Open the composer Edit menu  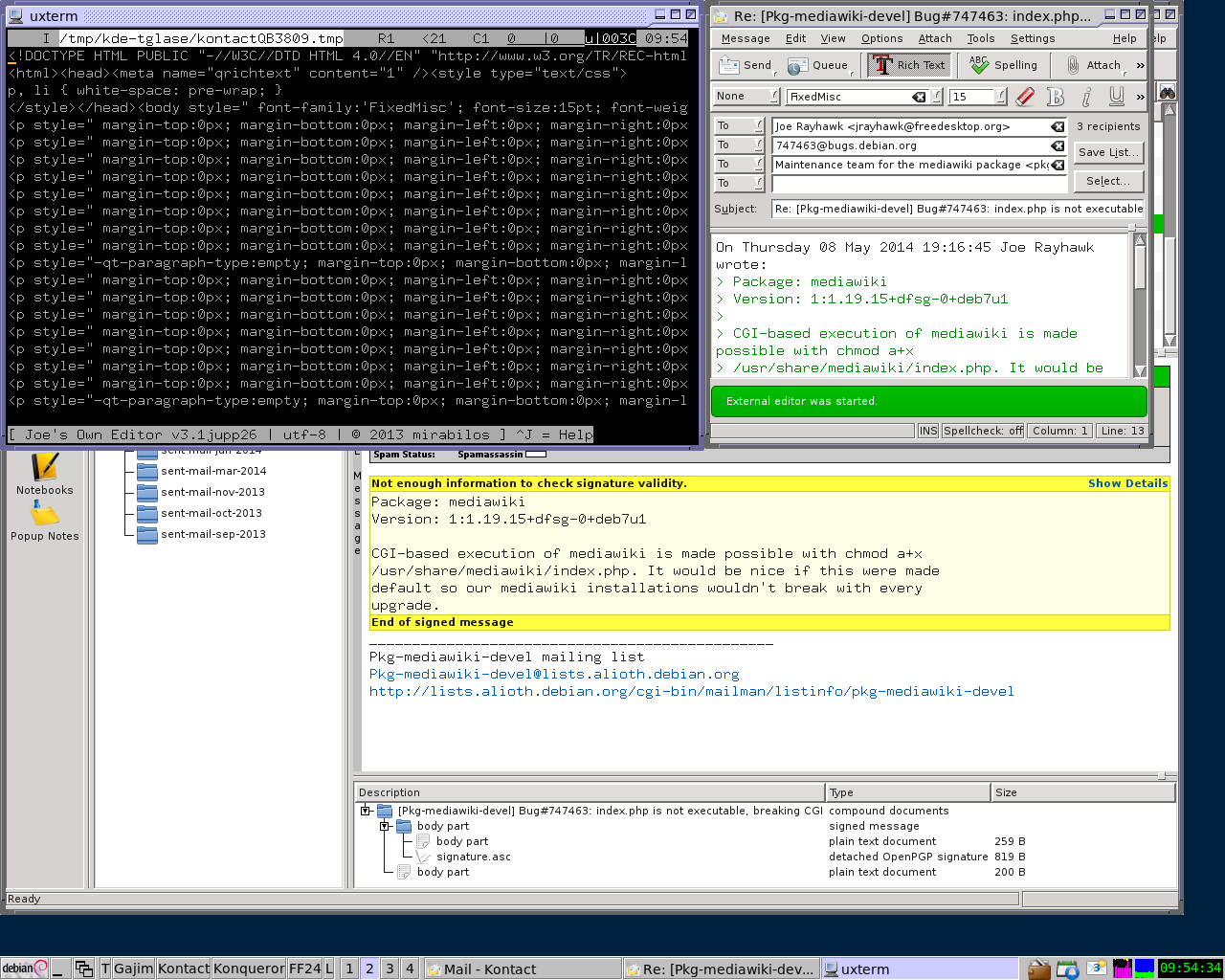(x=795, y=38)
